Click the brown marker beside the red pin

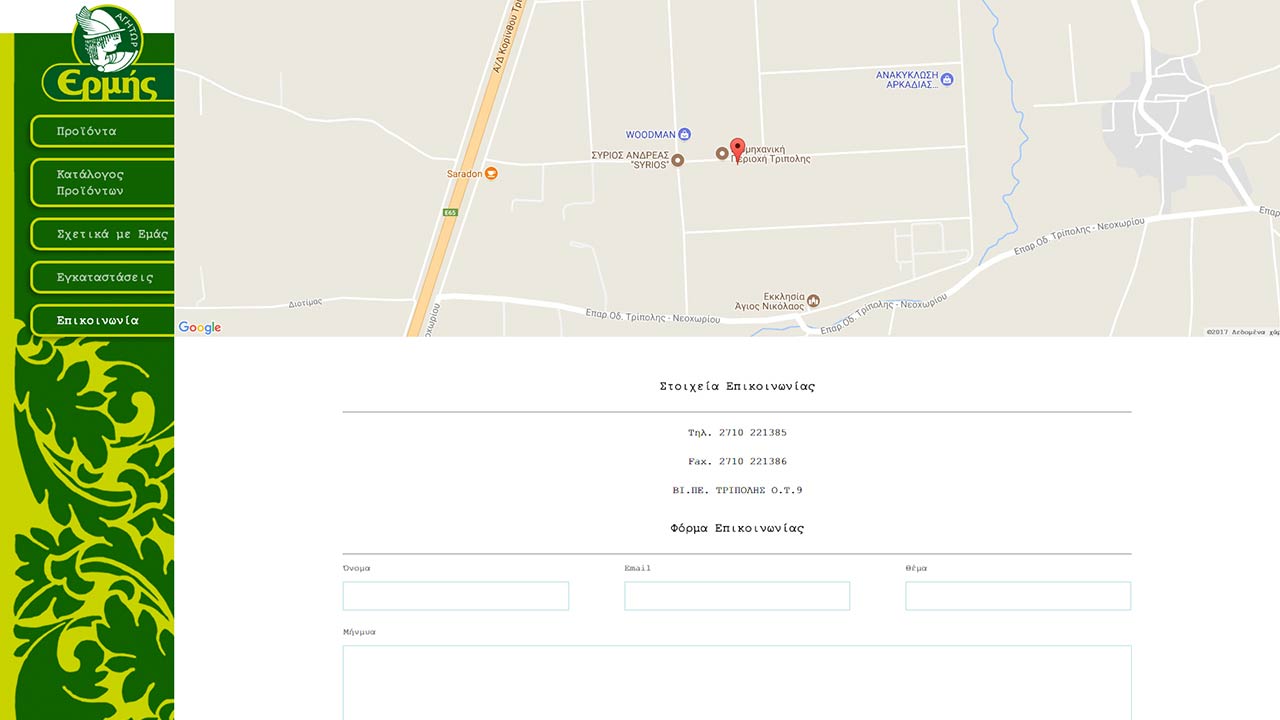click(722, 153)
